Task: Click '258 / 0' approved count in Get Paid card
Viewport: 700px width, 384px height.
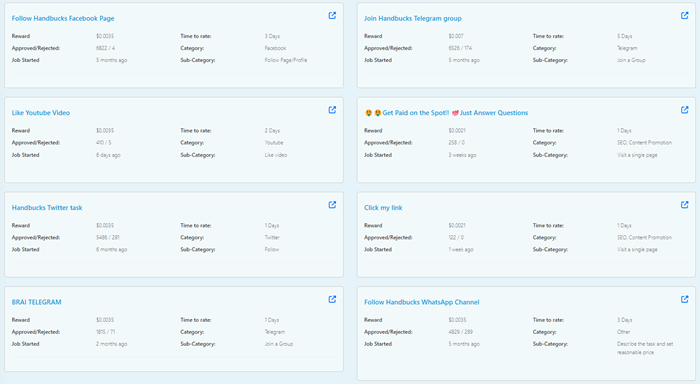Action: tap(456, 143)
